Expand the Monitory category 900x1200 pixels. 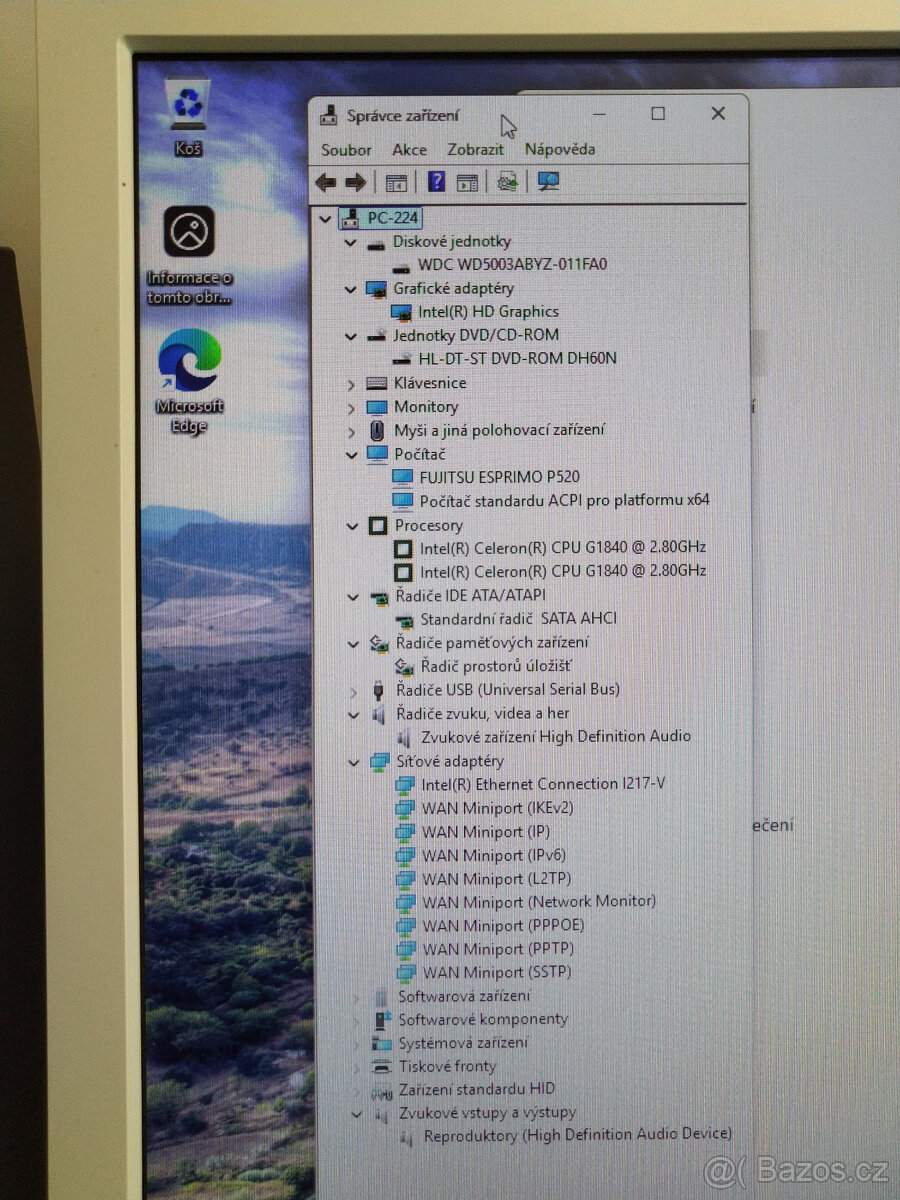click(x=351, y=407)
